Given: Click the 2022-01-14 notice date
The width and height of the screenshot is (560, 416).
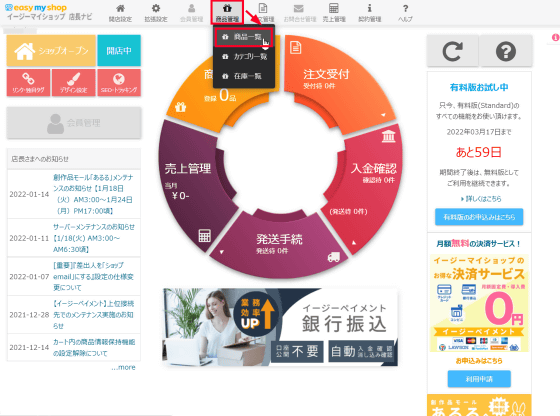Looking at the screenshot, I should 29,194.
